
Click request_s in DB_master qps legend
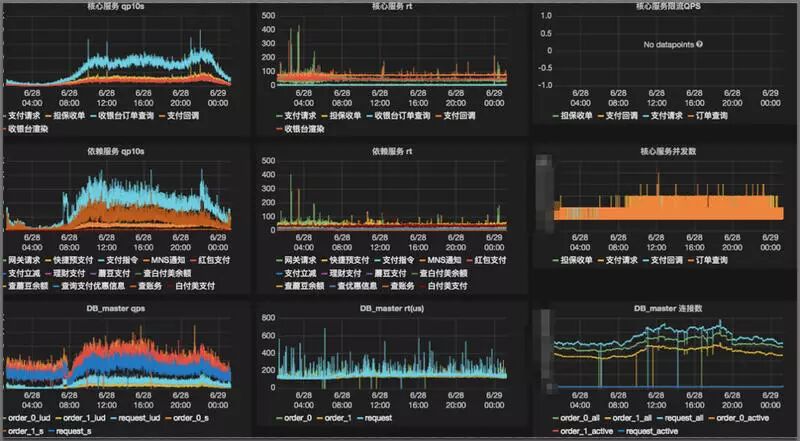[x=74, y=431]
